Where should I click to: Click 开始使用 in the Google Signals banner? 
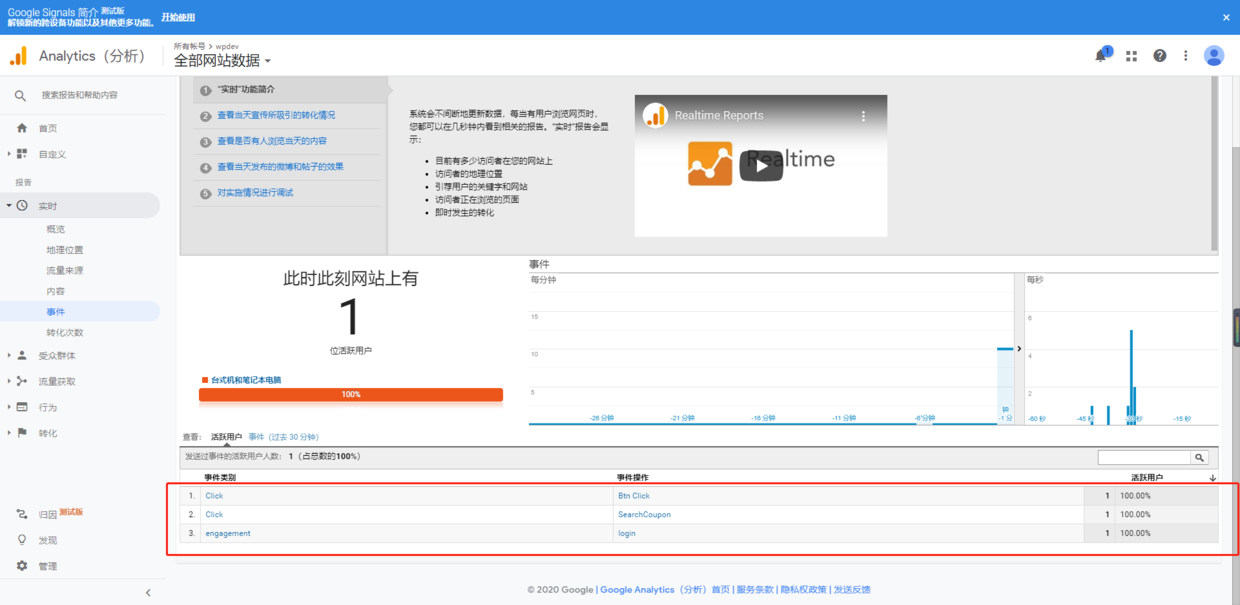click(x=178, y=17)
